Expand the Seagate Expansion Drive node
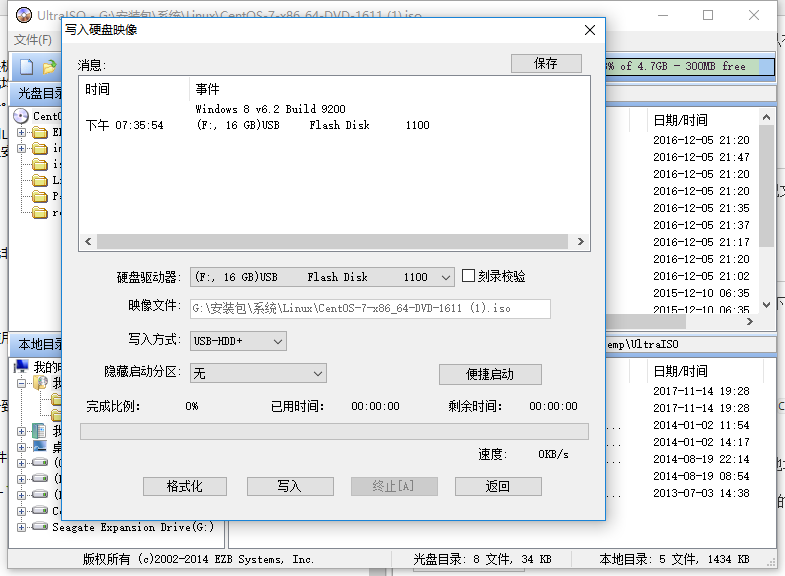The width and height of the screenshot is (785, 576). click(22, 527)
